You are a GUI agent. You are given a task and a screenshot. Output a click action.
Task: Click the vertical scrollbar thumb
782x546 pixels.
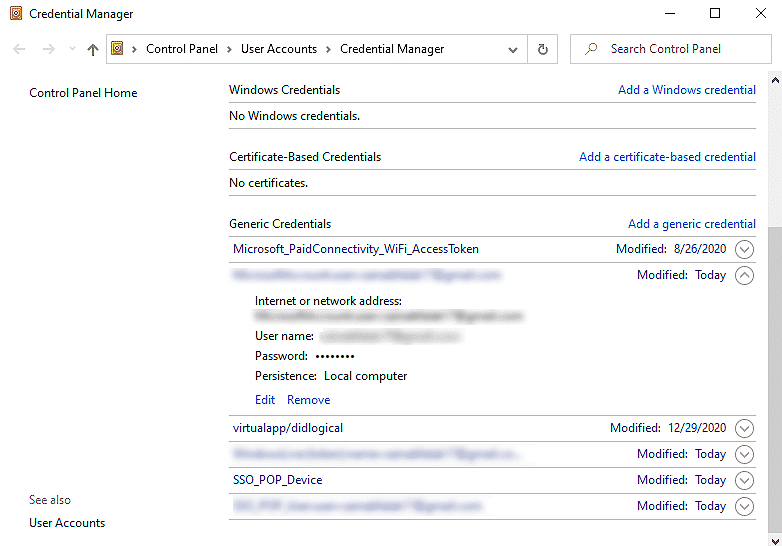coord(775,379)
